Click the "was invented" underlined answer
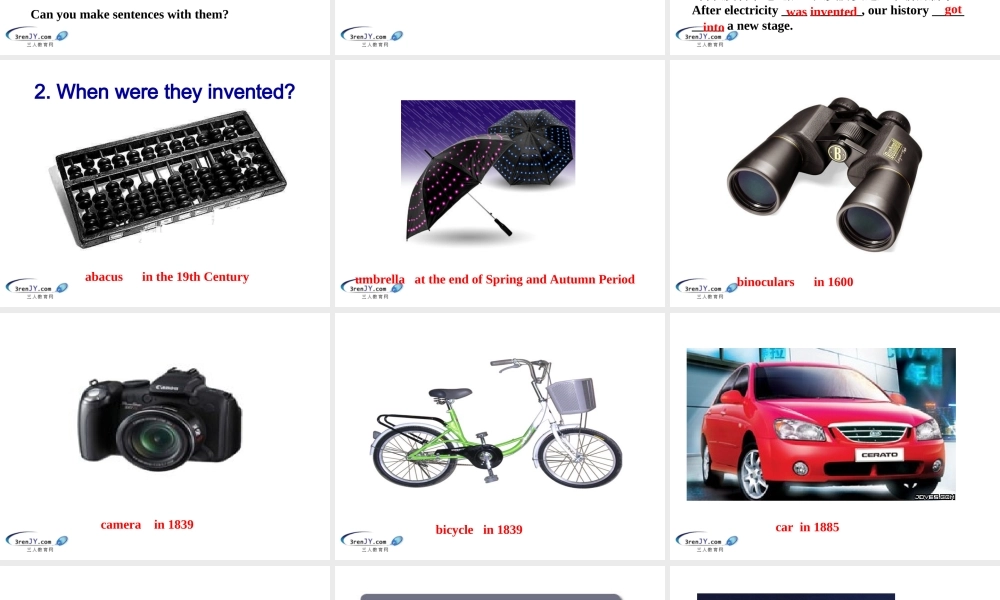 (821, 11)
